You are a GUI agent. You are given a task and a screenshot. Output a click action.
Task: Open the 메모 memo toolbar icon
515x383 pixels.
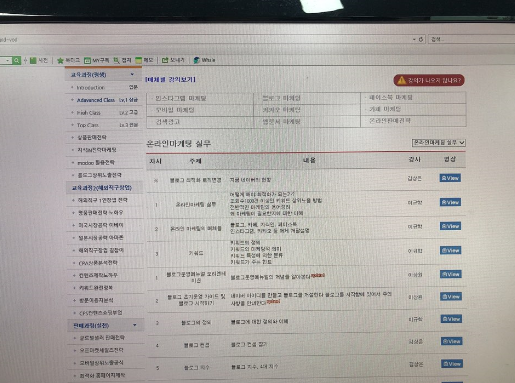144,60
